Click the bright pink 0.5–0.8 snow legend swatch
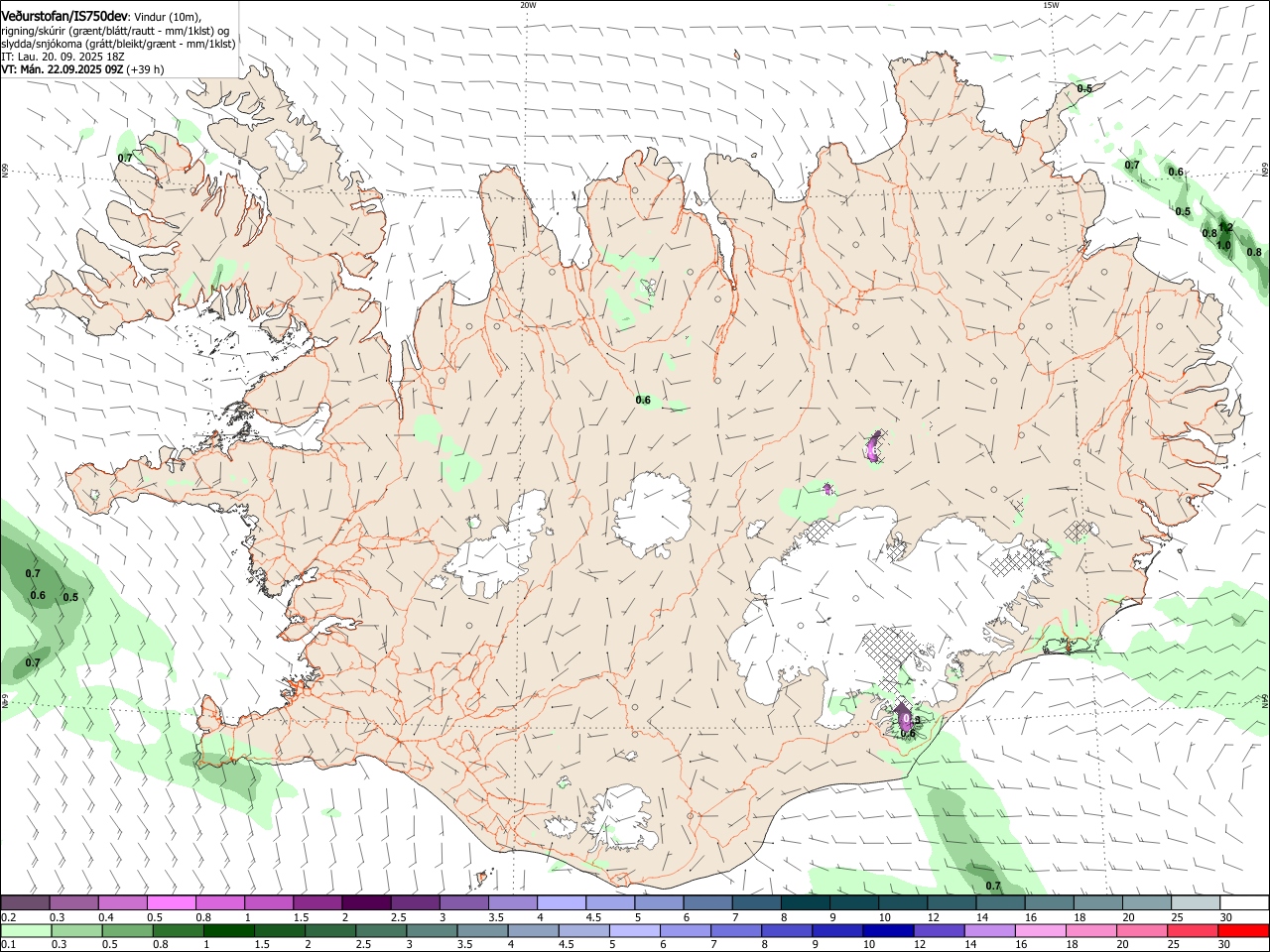This screenshot has height=952, width=1270. pos(171,903)
